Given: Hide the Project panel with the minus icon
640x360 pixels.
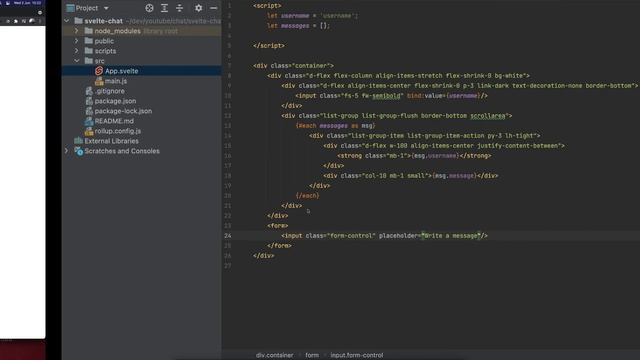Looking at the screenshot, I should point(213,8).
